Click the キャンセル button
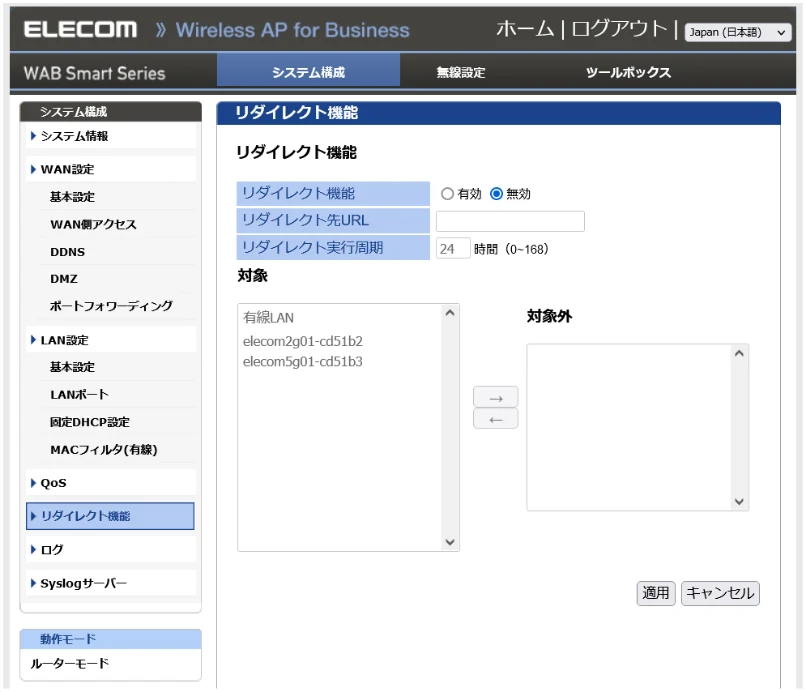806x692 pixels. point(720,593)
